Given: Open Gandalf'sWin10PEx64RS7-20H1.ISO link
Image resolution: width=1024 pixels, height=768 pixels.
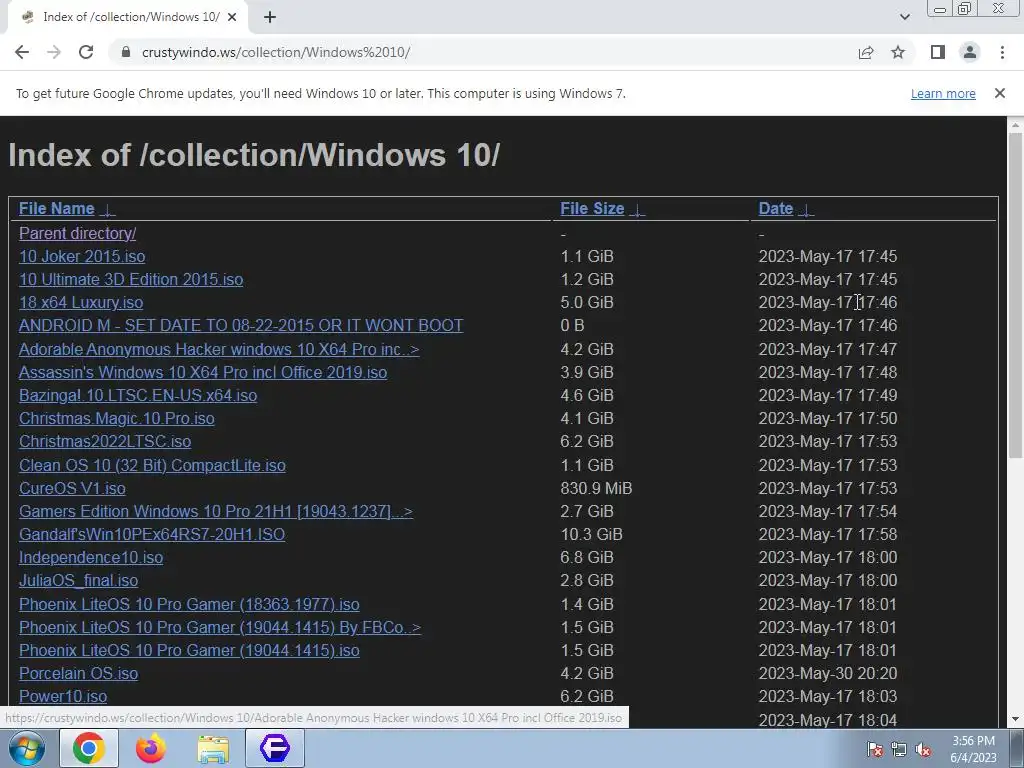Looking at the screenshot, I should (152, 534).
